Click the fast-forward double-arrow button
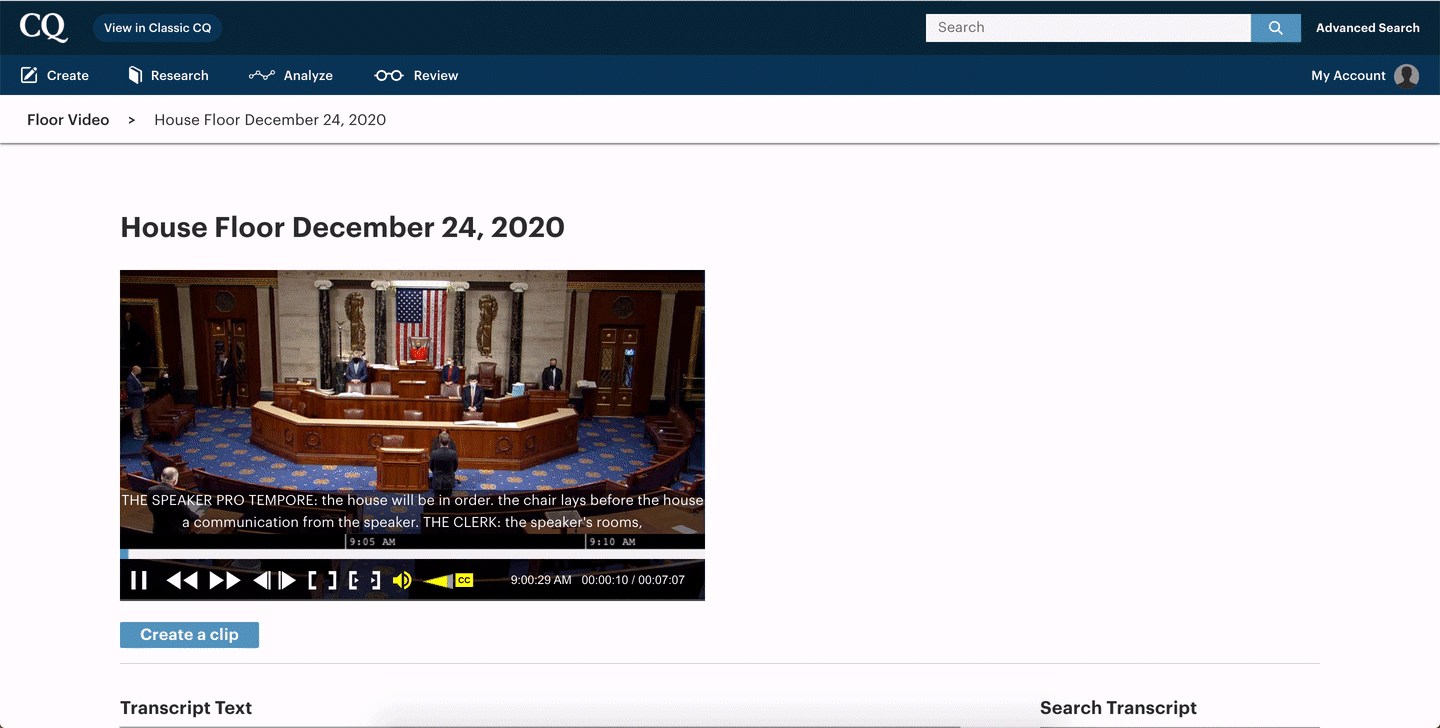1440x728 pixels. (x=225, y=580)
